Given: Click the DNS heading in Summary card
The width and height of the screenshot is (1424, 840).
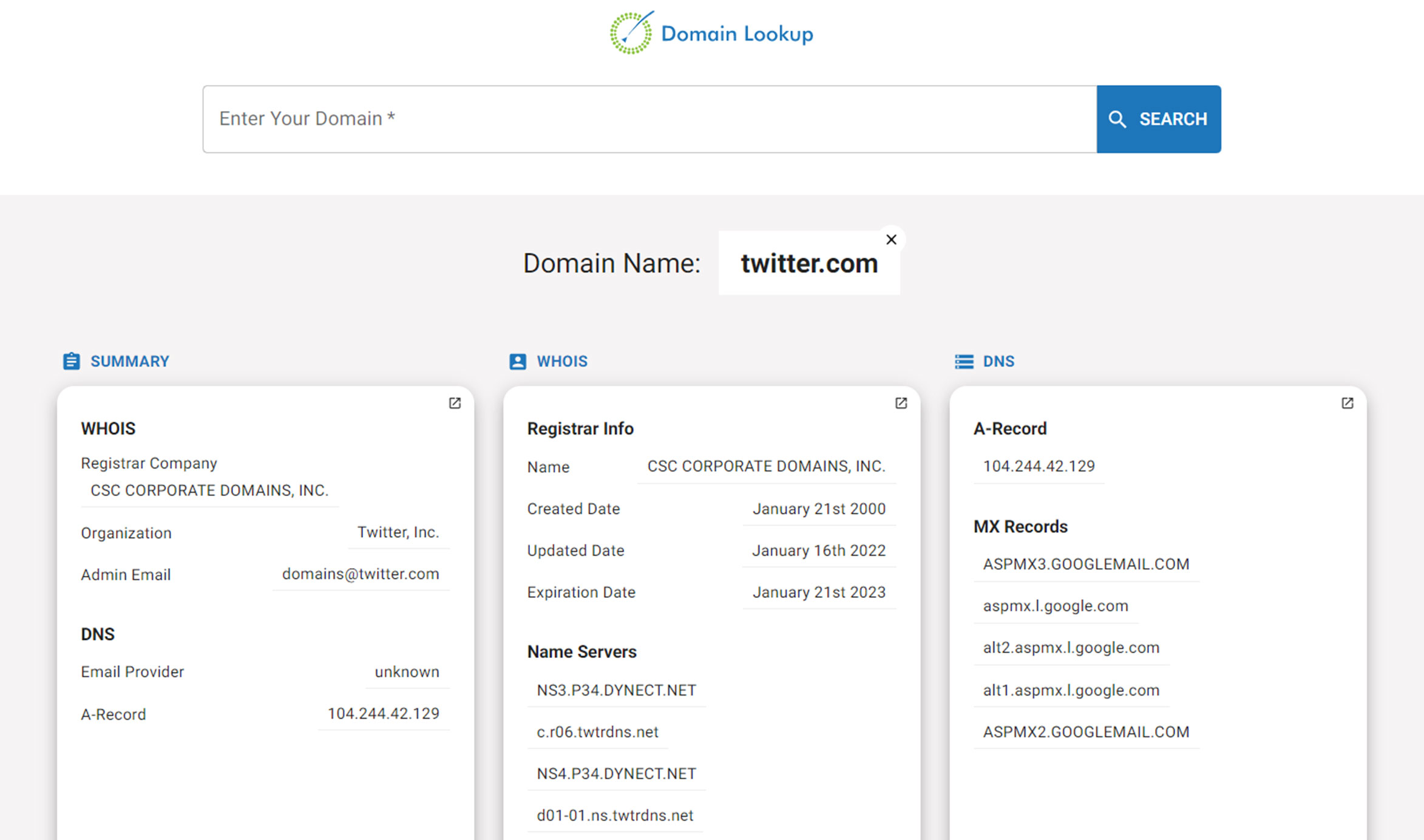Looking at the screenshot, I should coord(98,634).
